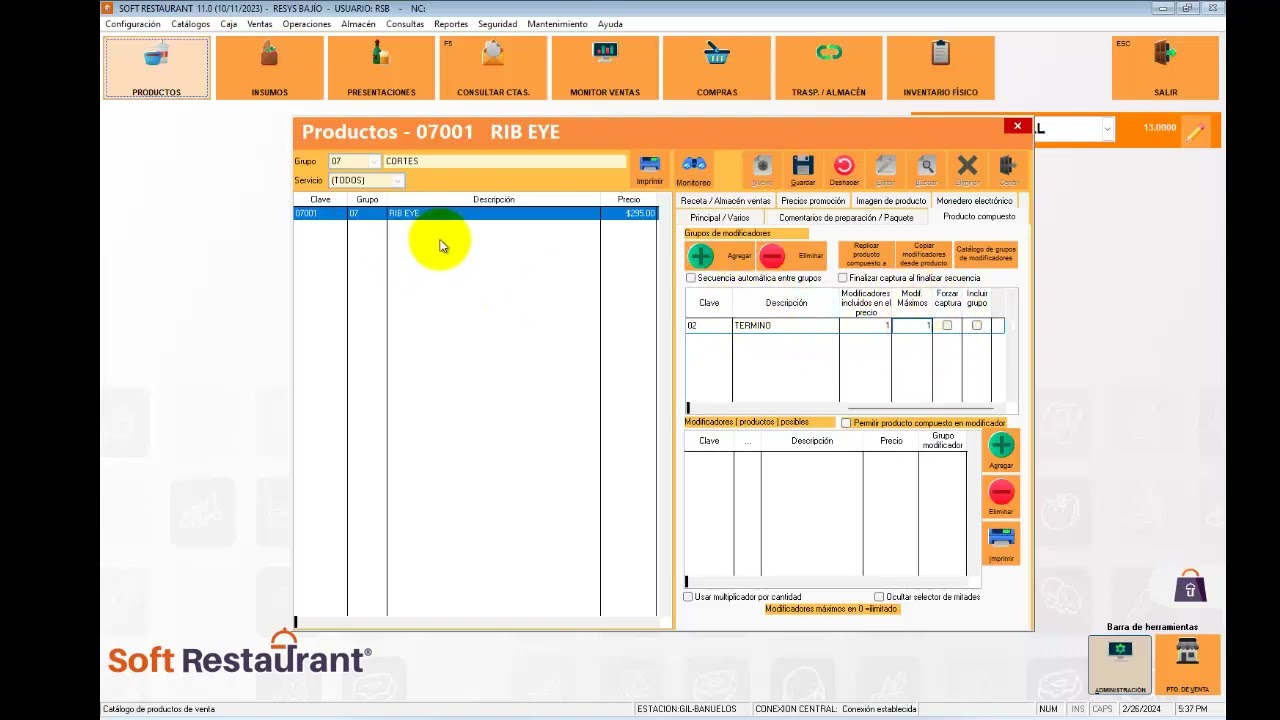The image size is (1280, 720).
Task: Open Consultar Ctas. from the toolbar
Action: (x=493, y=68)
